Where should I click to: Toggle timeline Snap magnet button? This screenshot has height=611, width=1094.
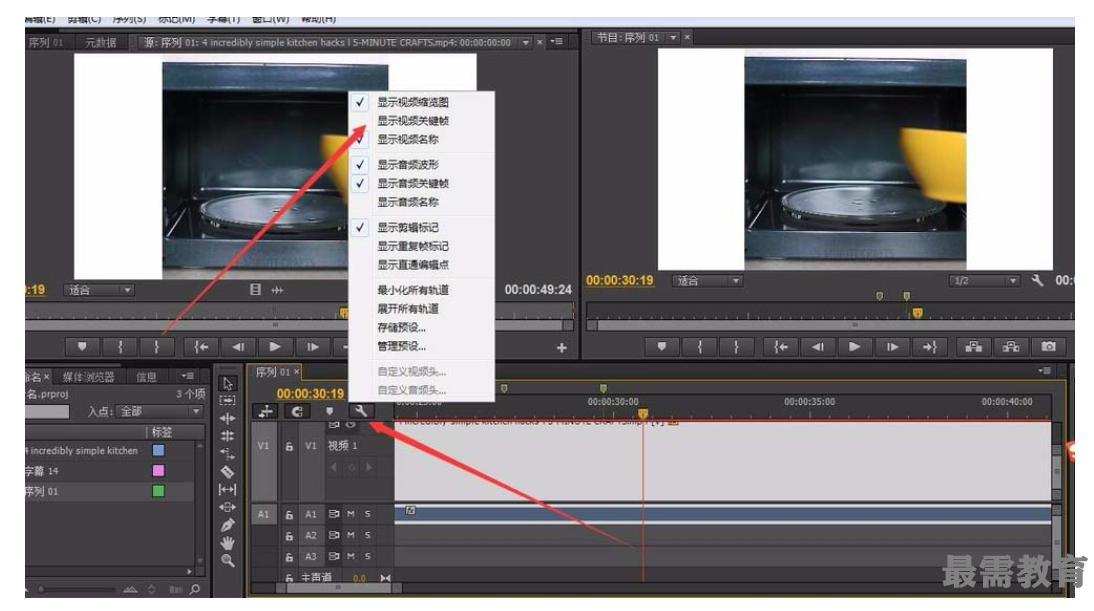point(297,411)
